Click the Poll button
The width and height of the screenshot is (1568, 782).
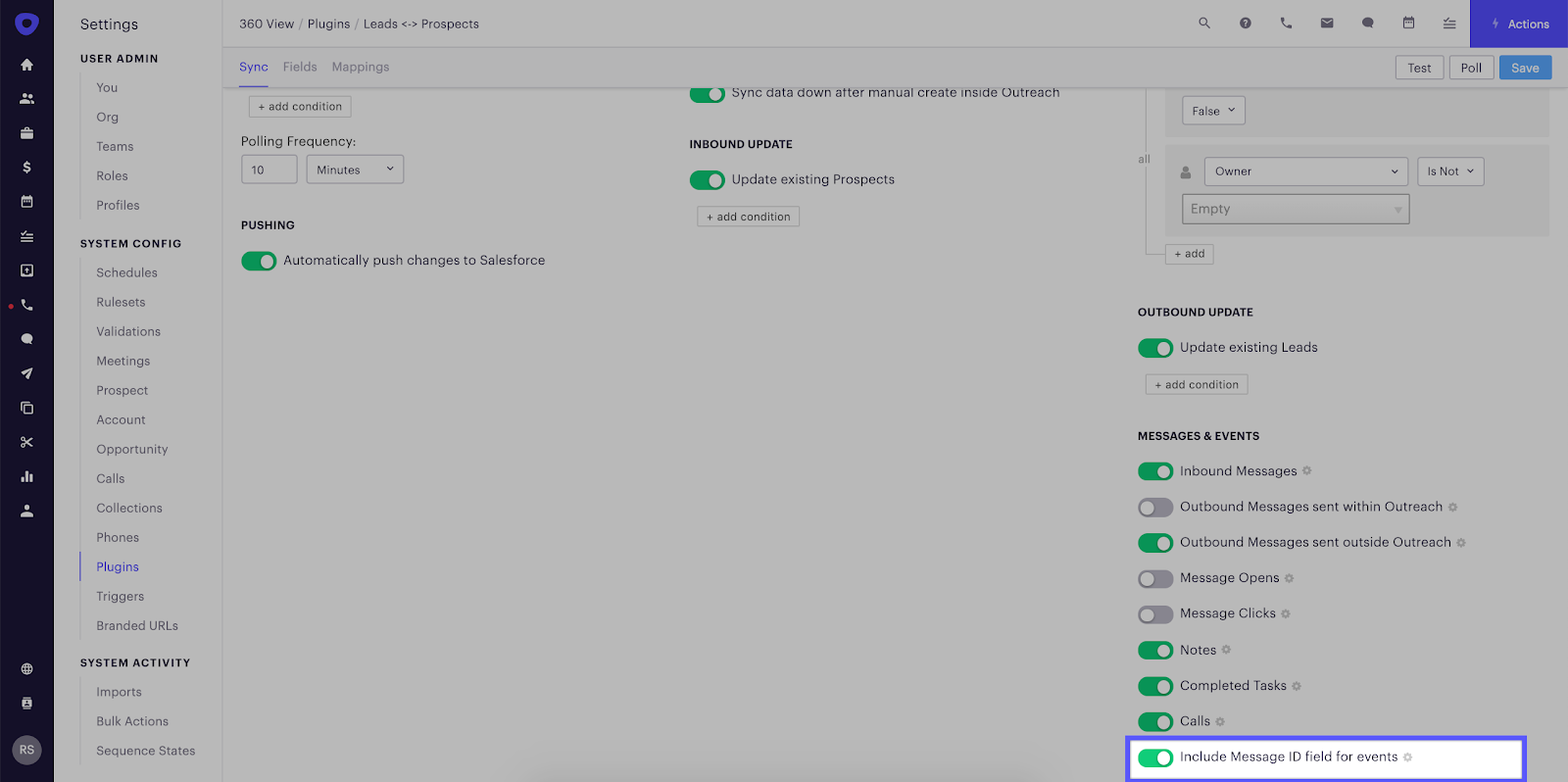[1471, 68]
